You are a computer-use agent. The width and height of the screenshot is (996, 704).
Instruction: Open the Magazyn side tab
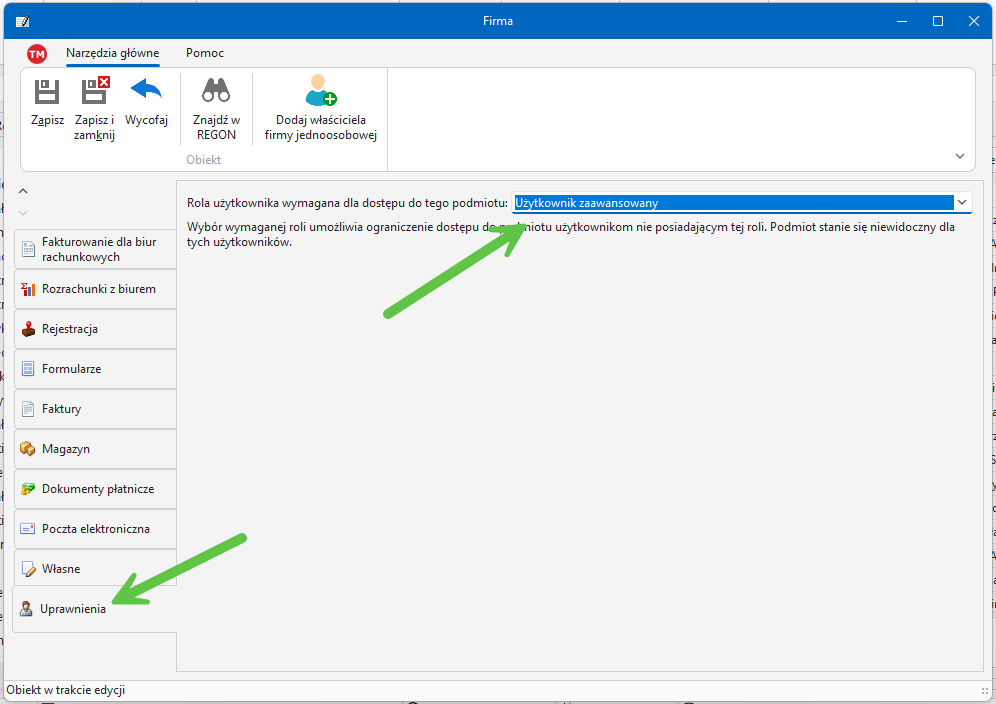click(95, 449)
